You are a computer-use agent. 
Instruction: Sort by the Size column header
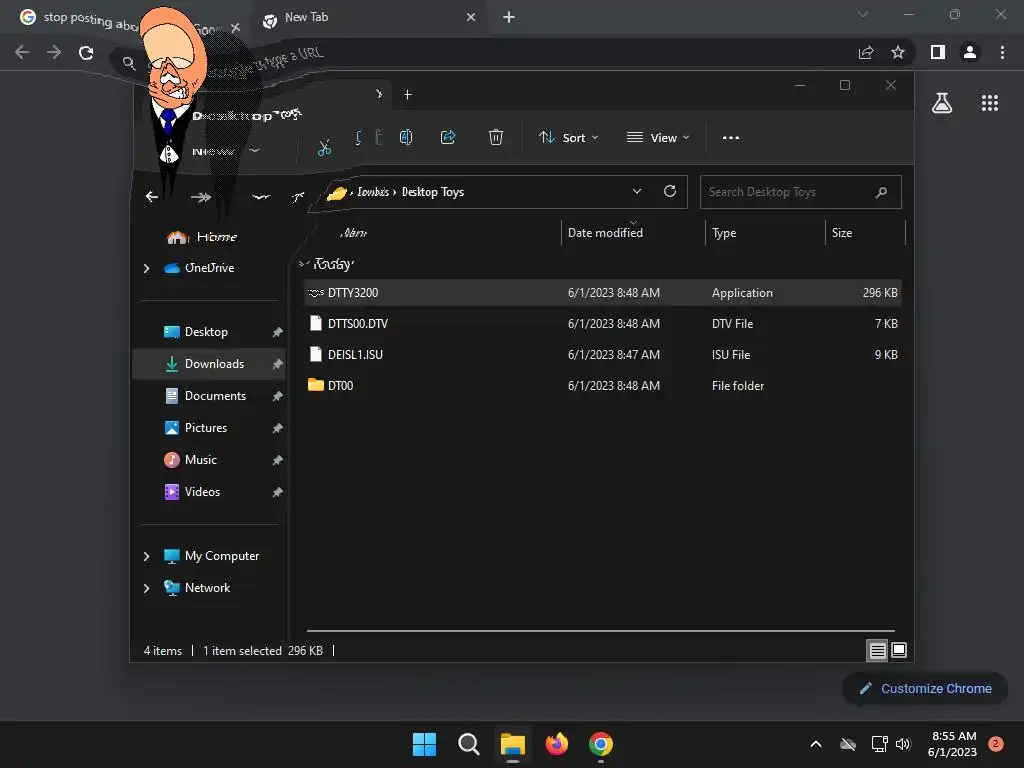(865, 232)
